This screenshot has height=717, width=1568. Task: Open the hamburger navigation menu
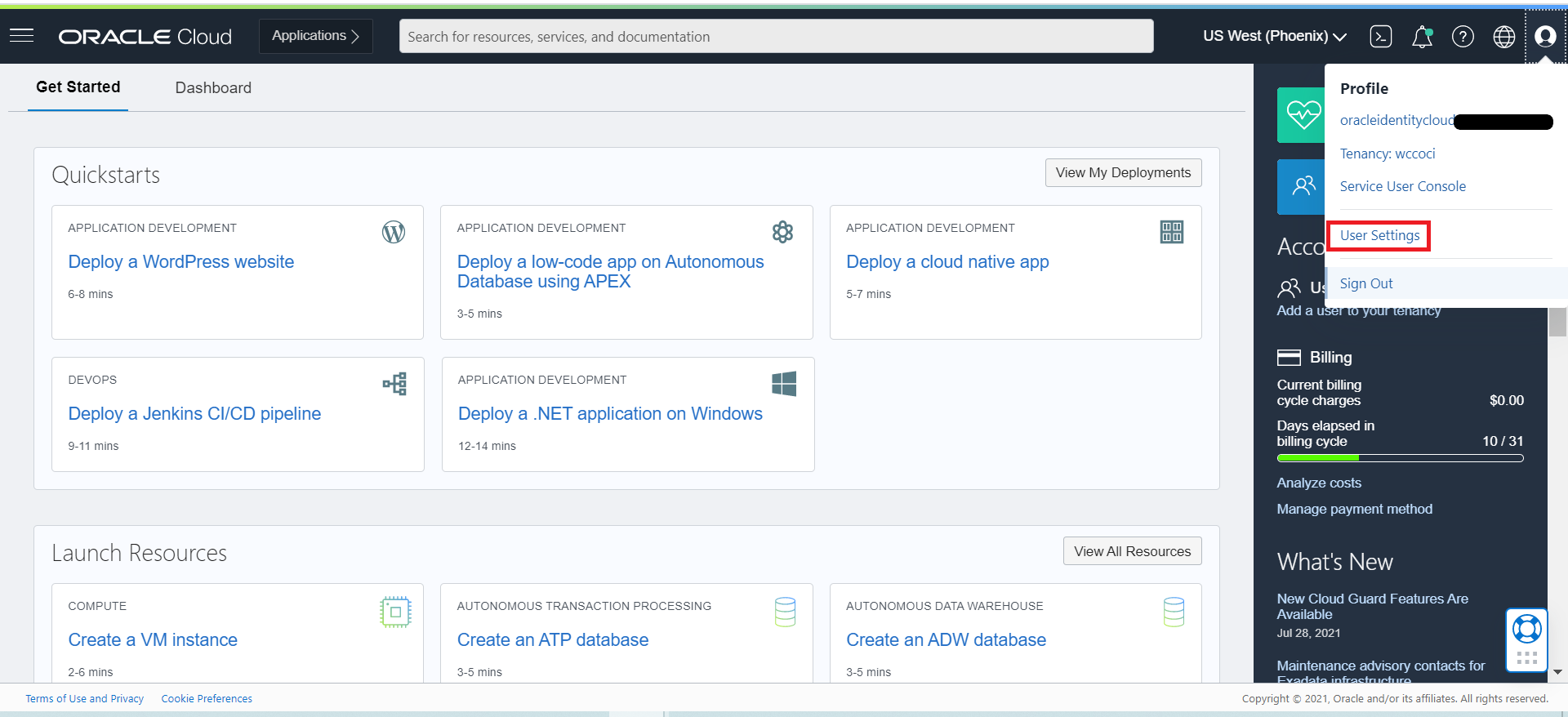21,36
